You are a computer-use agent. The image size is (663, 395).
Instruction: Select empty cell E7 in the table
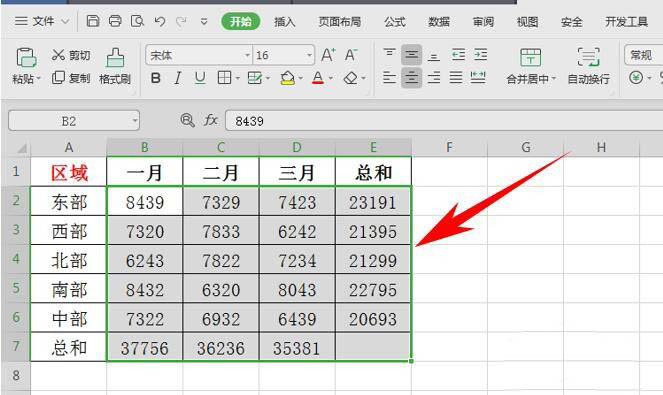pyautogui.click(x=373, y=347)
